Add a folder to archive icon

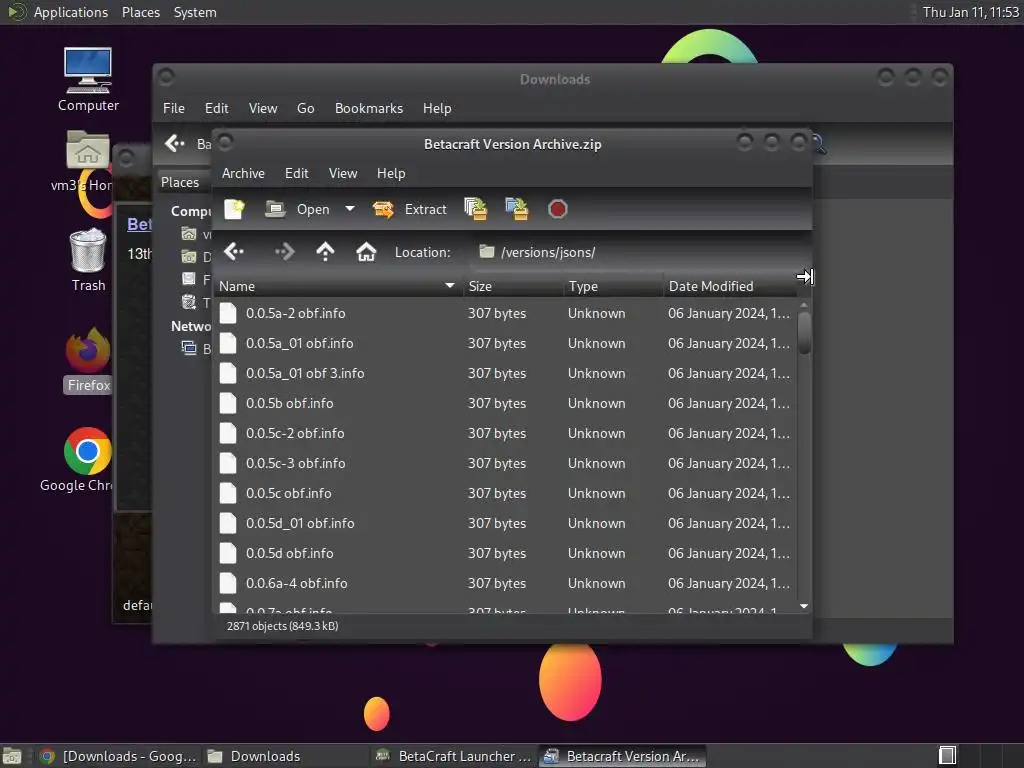(x=517, y=209)
